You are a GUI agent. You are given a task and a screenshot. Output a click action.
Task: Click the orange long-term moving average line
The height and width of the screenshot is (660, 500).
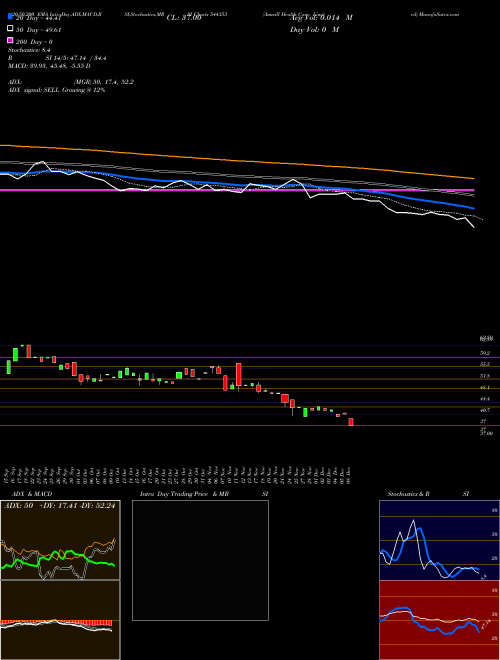tap(237, 160)
